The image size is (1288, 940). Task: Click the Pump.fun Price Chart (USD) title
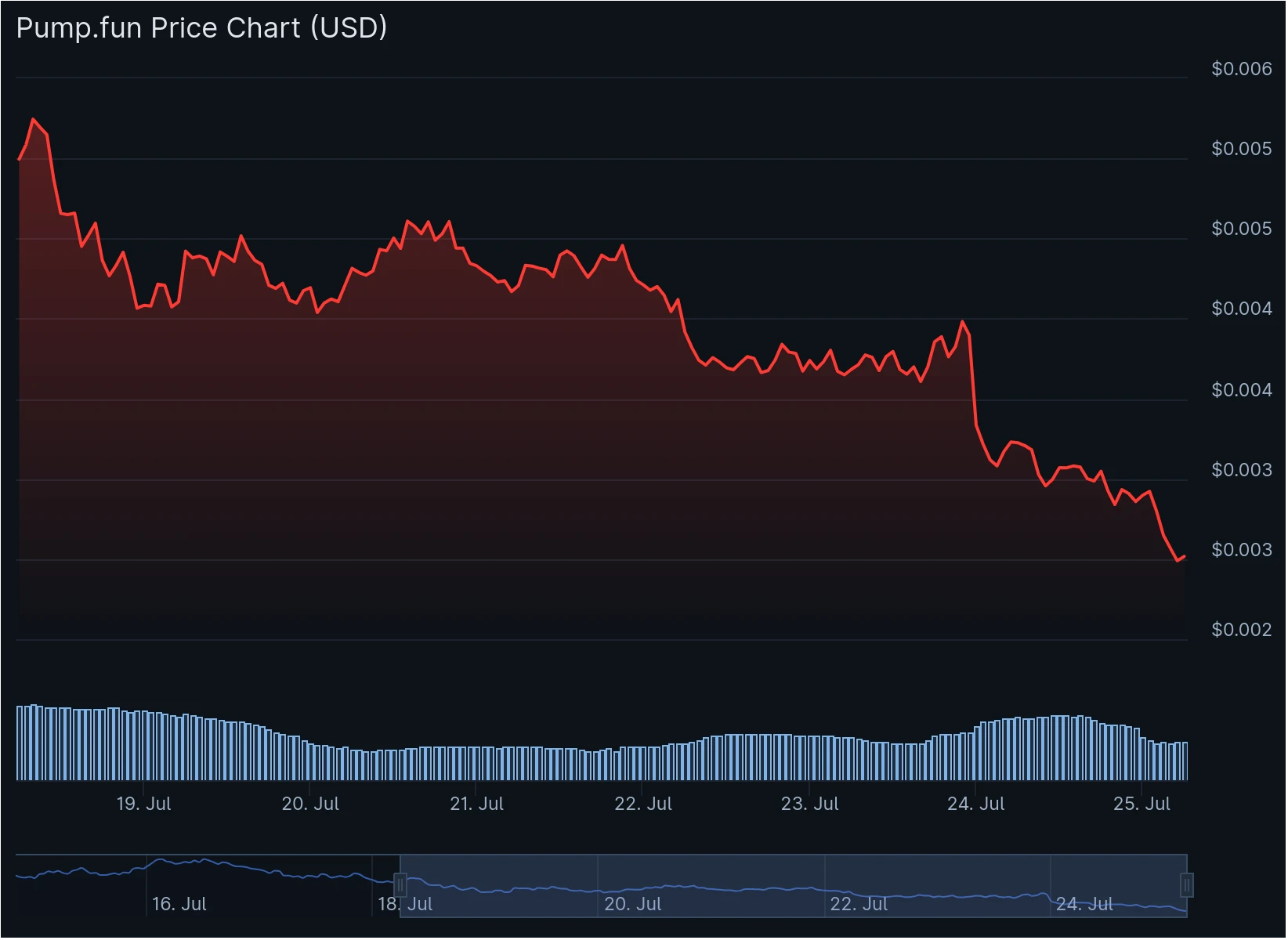click(201, 28)
